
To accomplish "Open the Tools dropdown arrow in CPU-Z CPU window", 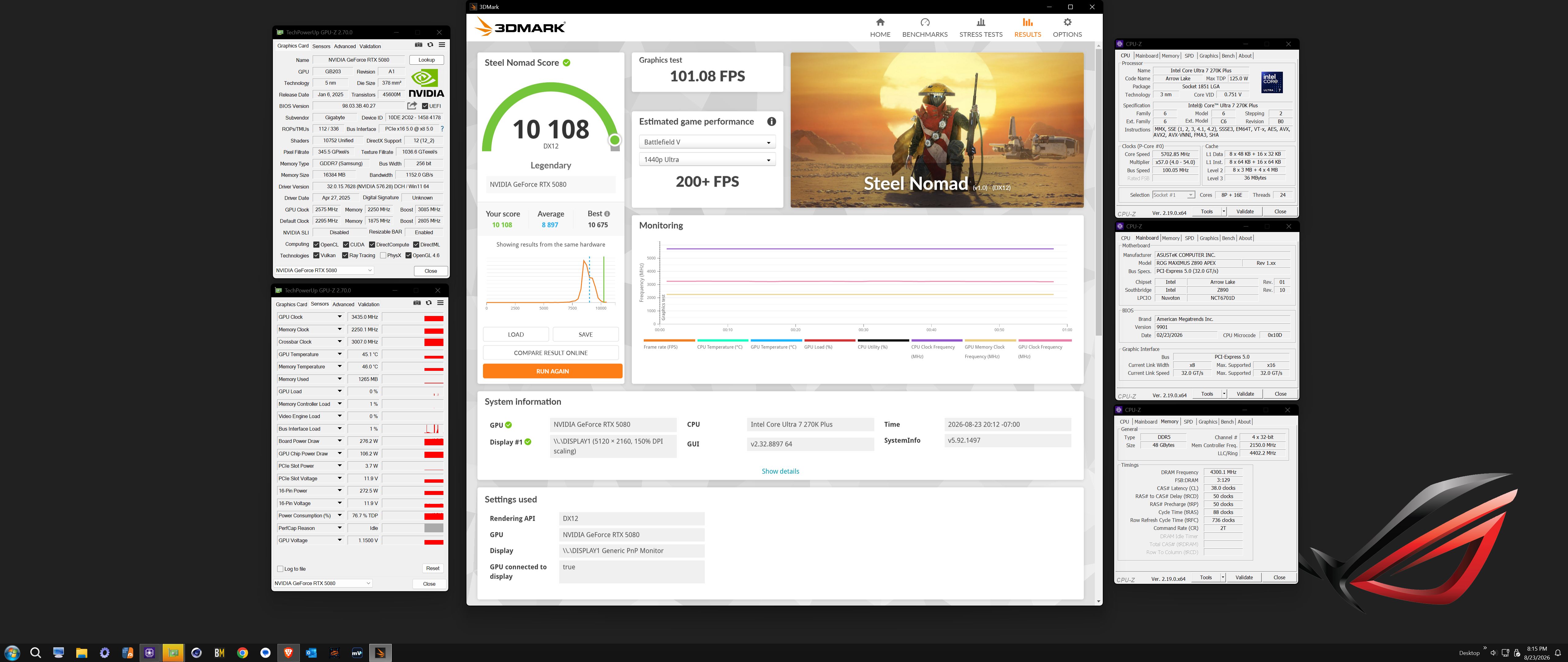I will 1223,211.
